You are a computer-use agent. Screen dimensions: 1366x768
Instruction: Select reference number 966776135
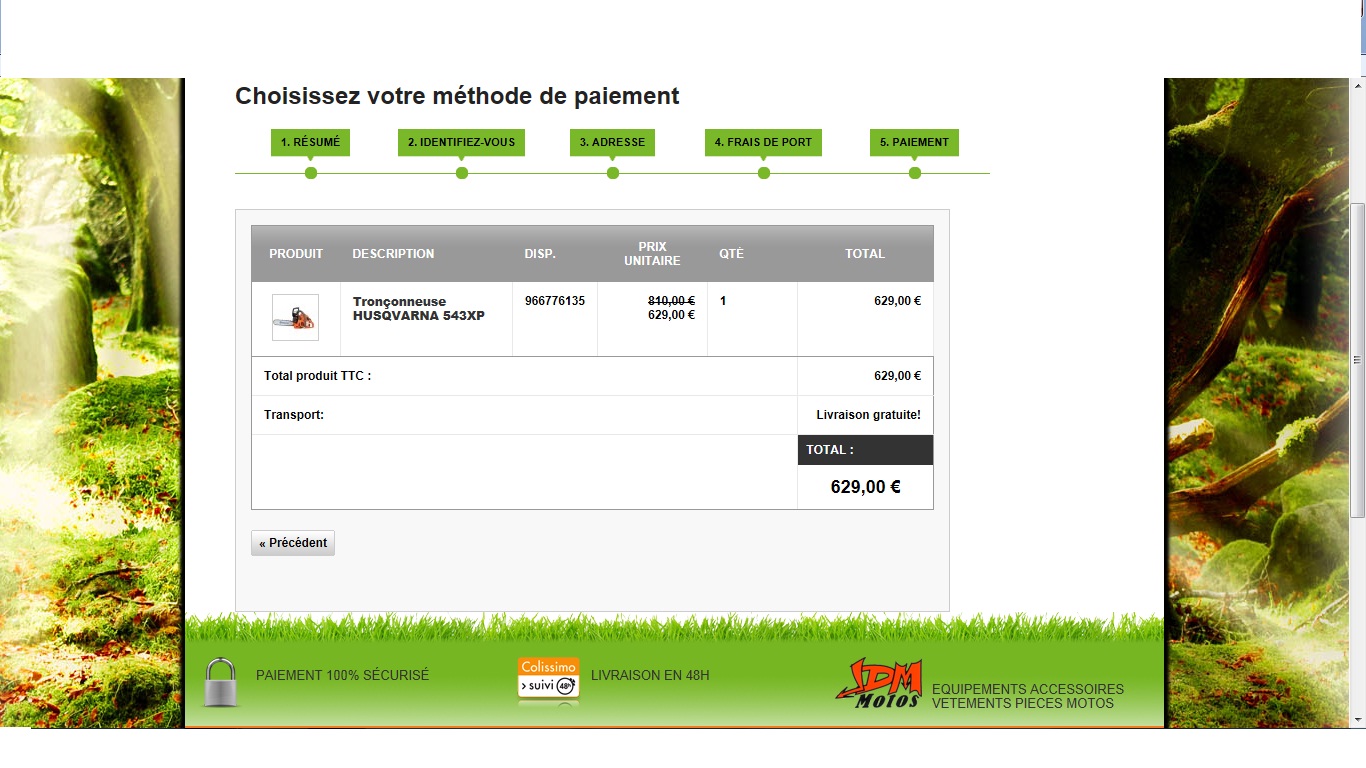tap(555, 301)
